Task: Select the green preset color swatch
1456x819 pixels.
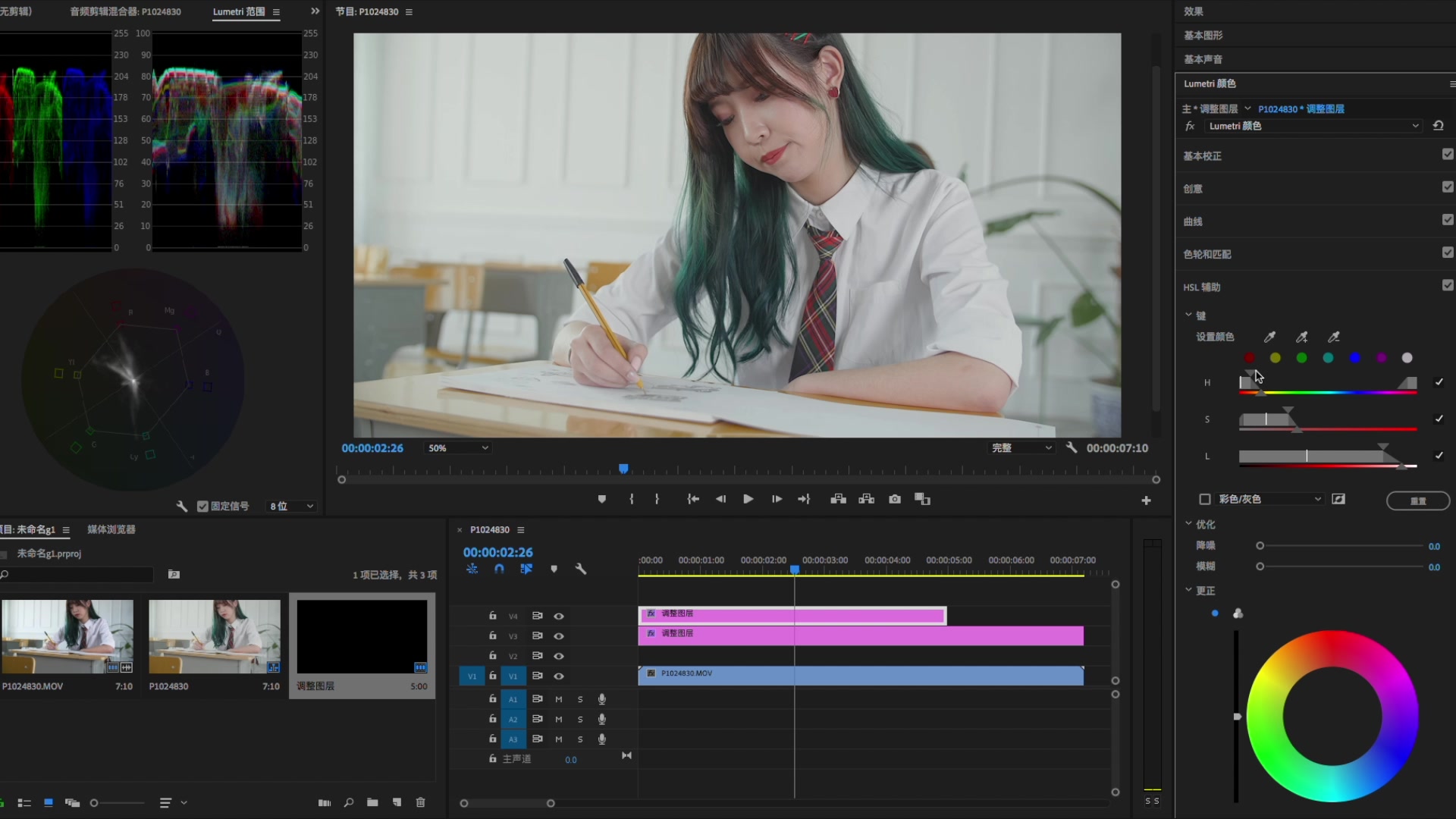Action: [1301, 358]
